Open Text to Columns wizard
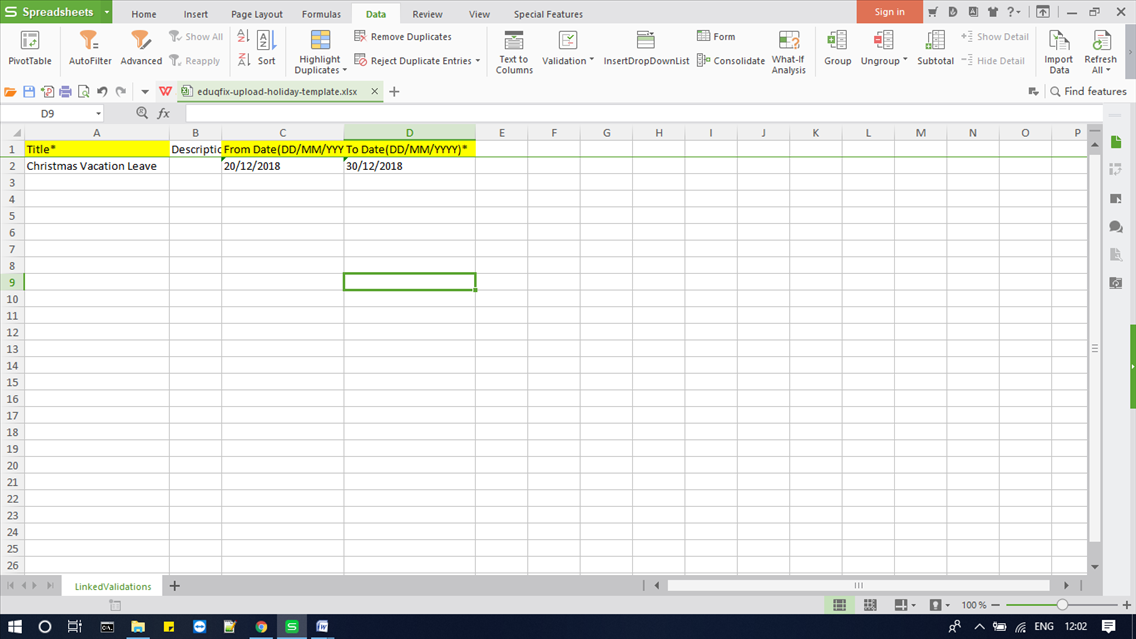 click(x=514, y=52)
